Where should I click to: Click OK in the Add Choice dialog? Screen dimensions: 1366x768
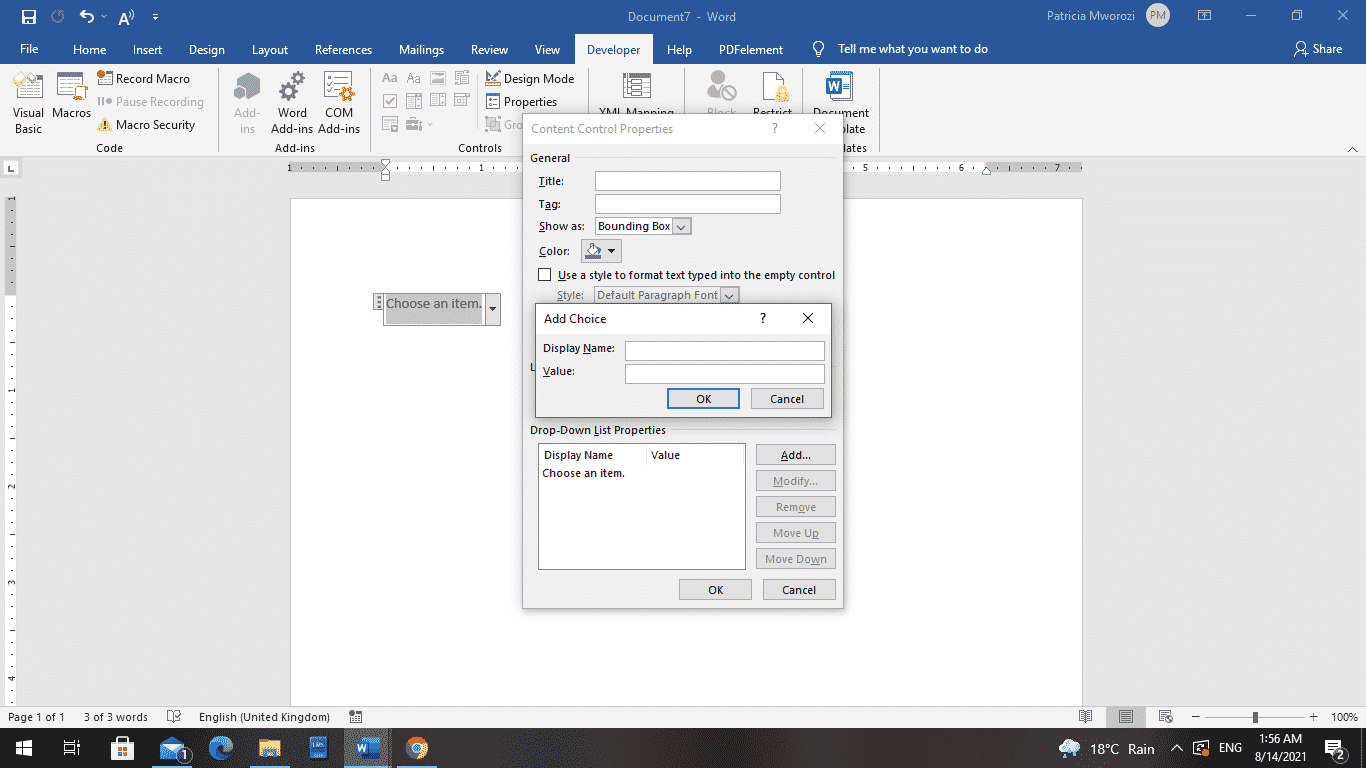(x=703, y=398)
